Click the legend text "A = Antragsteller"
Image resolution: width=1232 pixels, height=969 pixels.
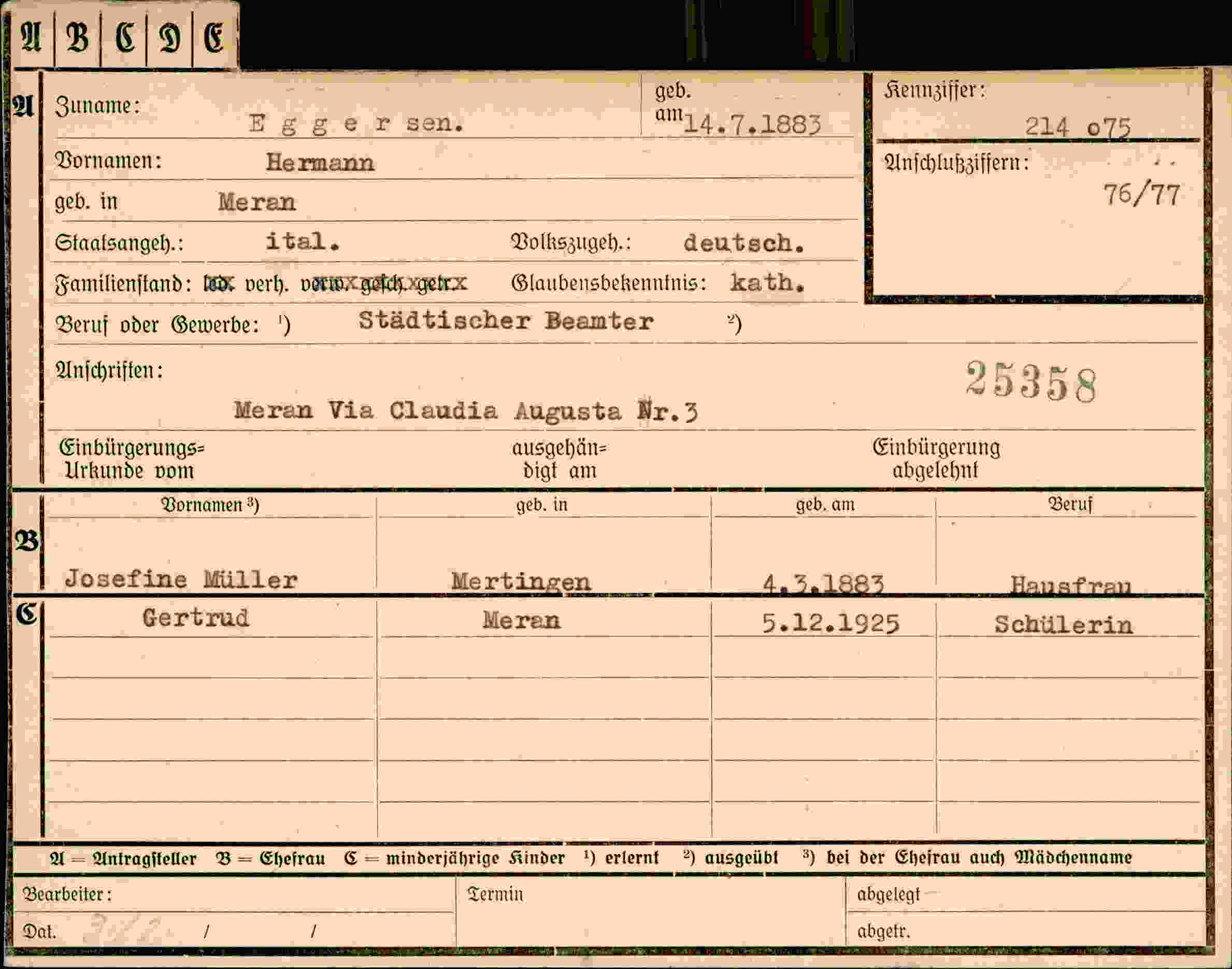(x=123, y=859)
